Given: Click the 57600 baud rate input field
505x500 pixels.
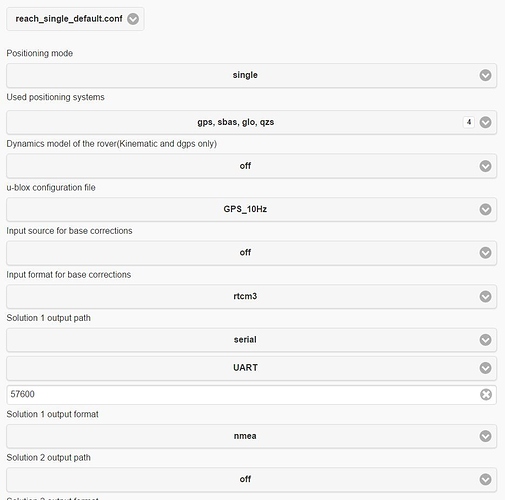Looking at the screenshot, I should (x=251, y=395).
